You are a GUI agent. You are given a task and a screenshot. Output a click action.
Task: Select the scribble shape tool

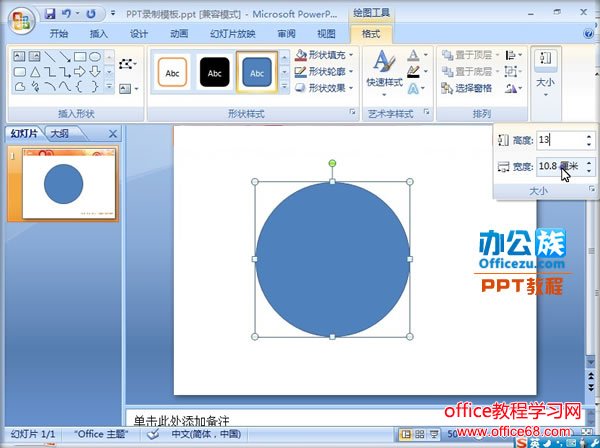tap(35, 87)
